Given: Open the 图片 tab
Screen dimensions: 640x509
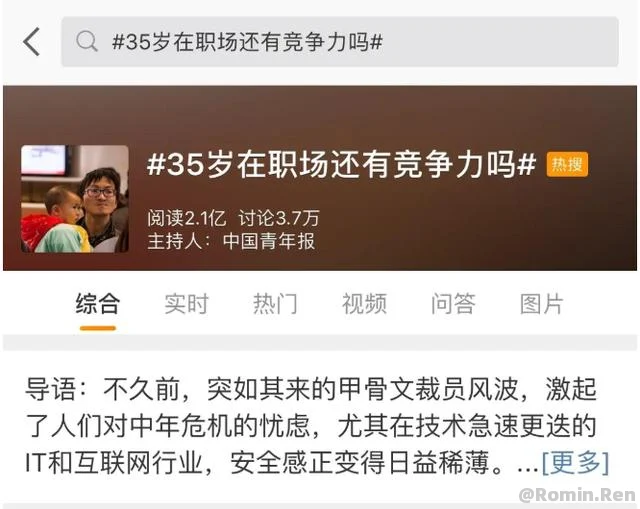Looking at the screenshot, I should tap(542, 303).
